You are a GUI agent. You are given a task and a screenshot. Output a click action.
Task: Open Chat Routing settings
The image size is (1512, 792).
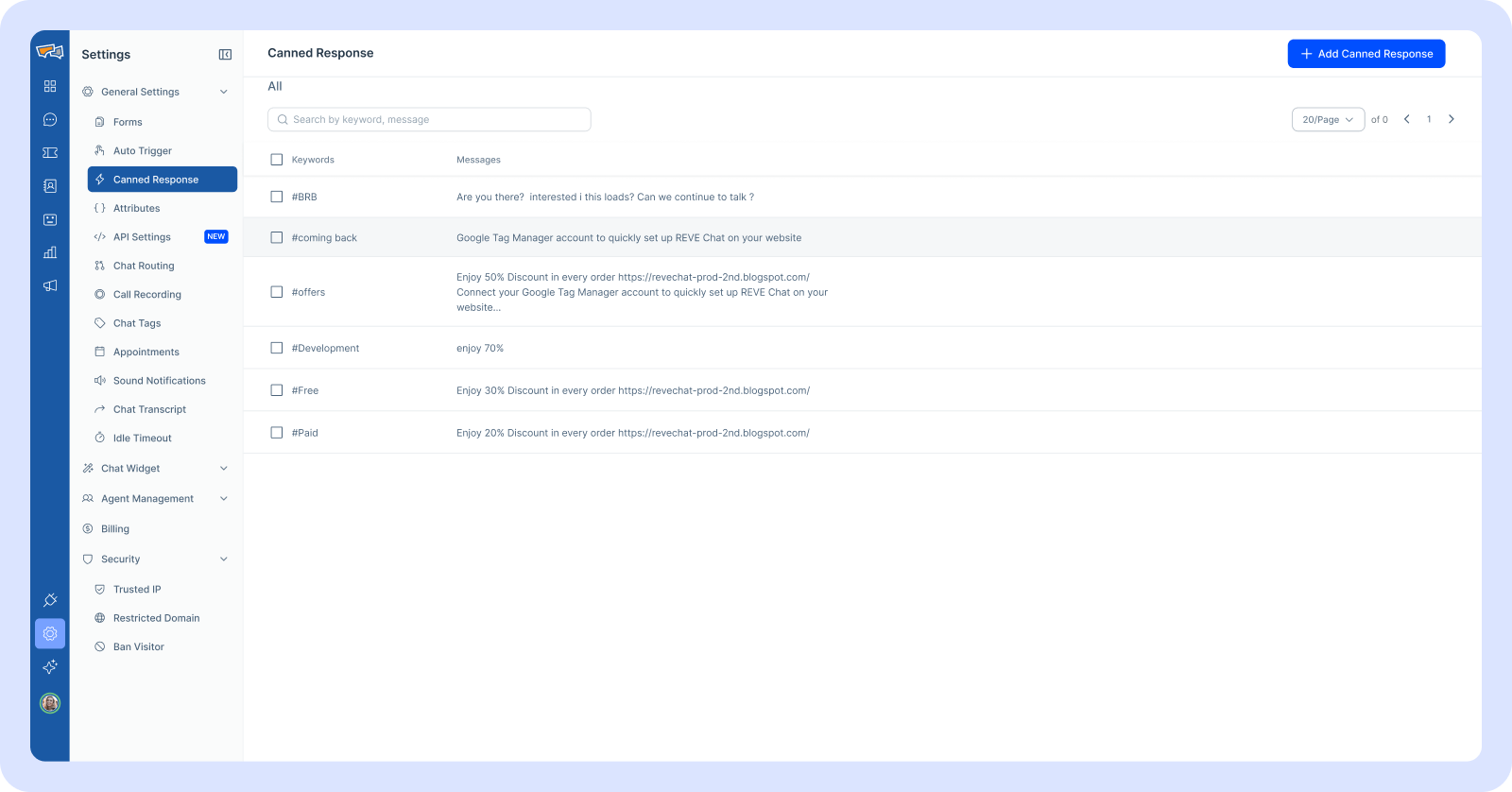pos(144,266)
